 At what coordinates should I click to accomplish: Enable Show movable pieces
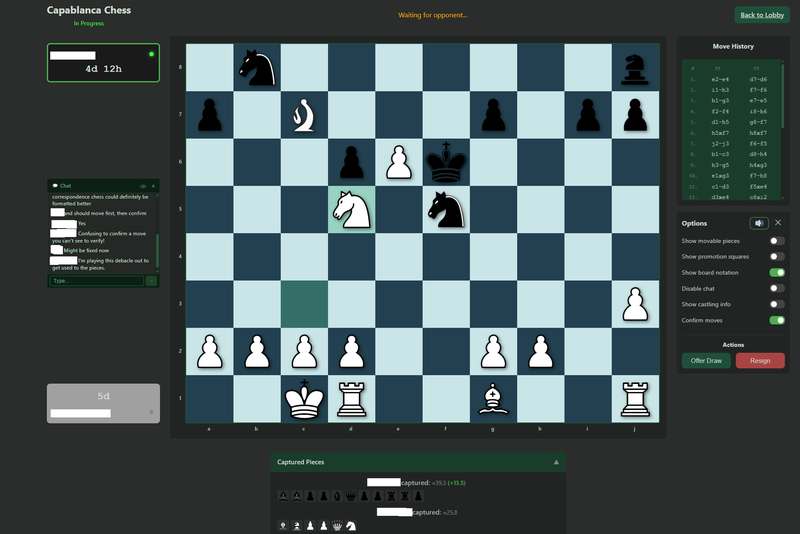click(777, 241)
